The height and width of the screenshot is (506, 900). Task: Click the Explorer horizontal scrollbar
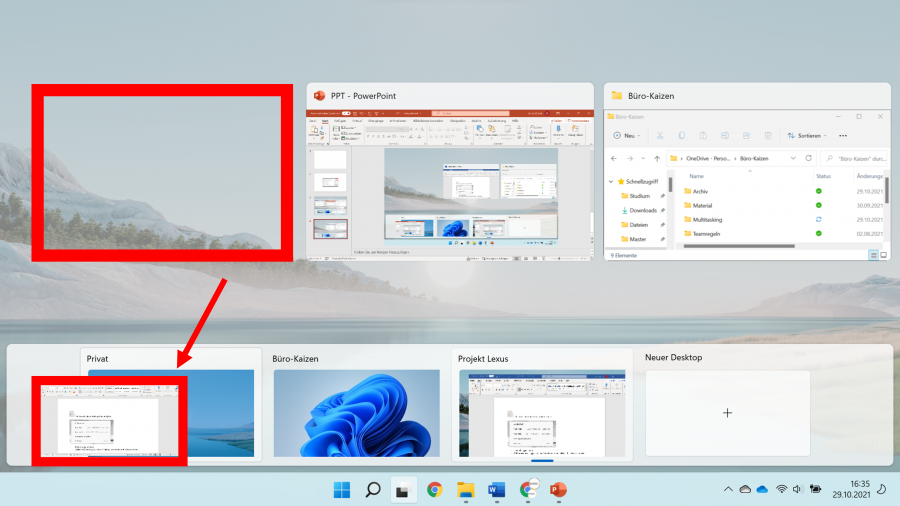tap(739, 247)
